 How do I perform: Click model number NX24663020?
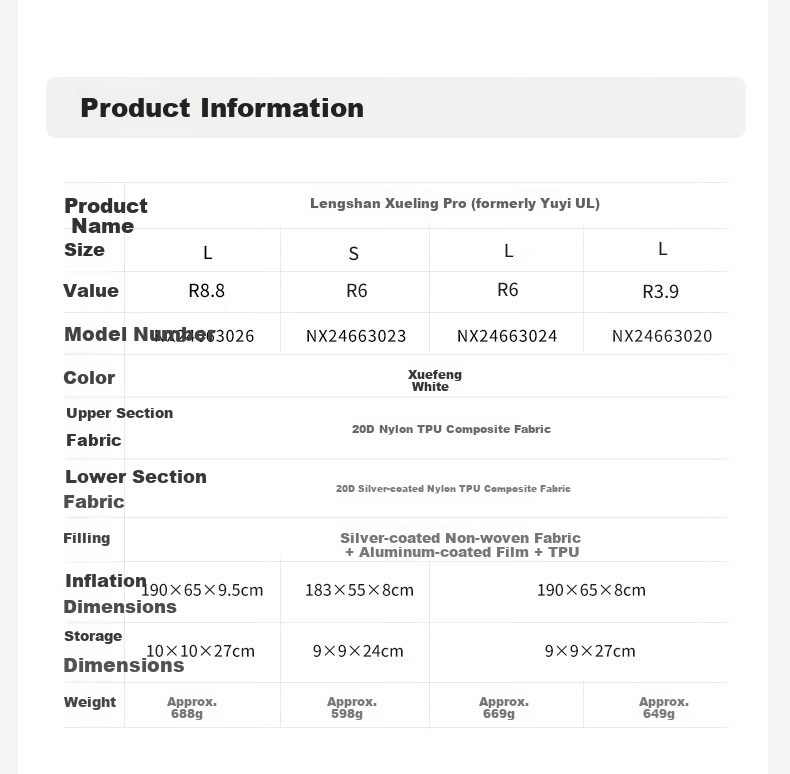click(x=662, y=336)
